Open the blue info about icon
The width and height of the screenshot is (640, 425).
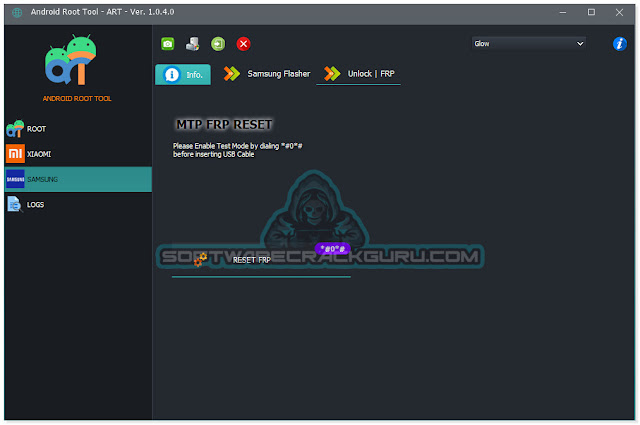pyautogui.click(x=620, y=44)
